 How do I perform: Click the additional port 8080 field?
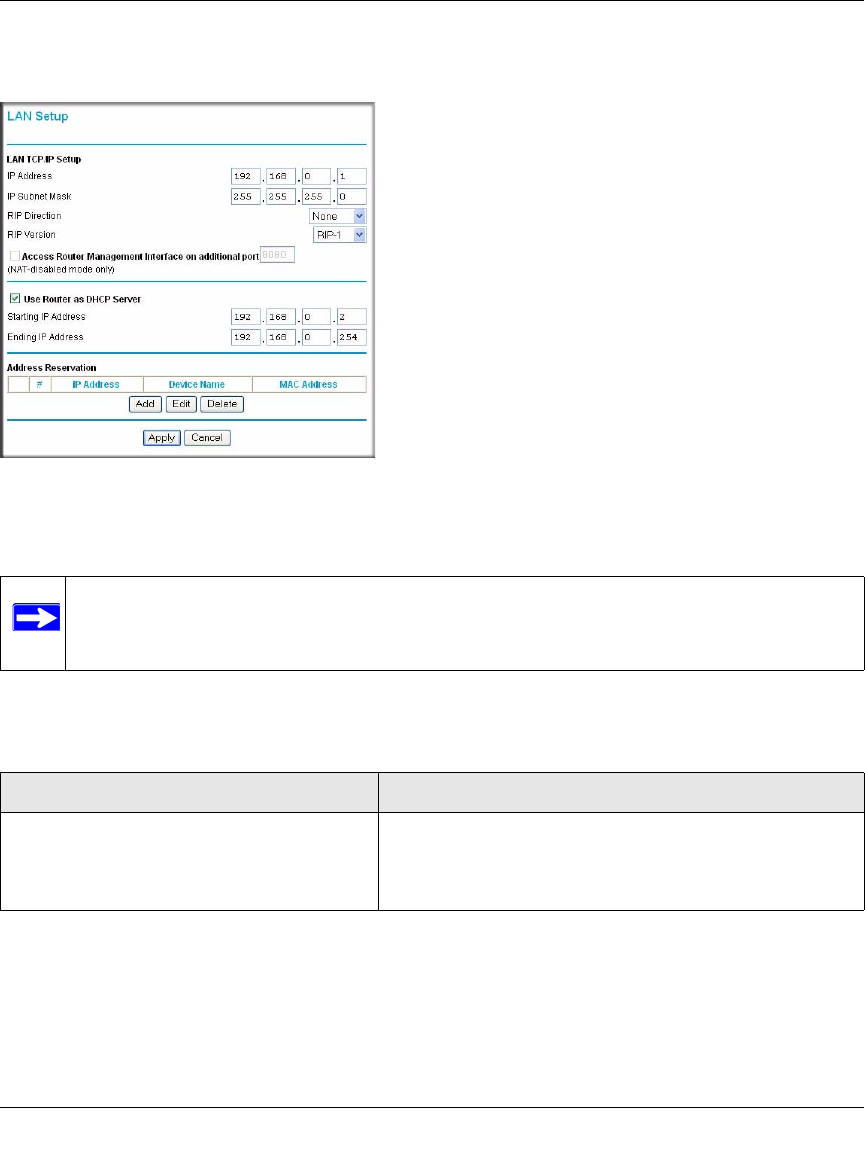pyautogui.click(x=278, y=255)
